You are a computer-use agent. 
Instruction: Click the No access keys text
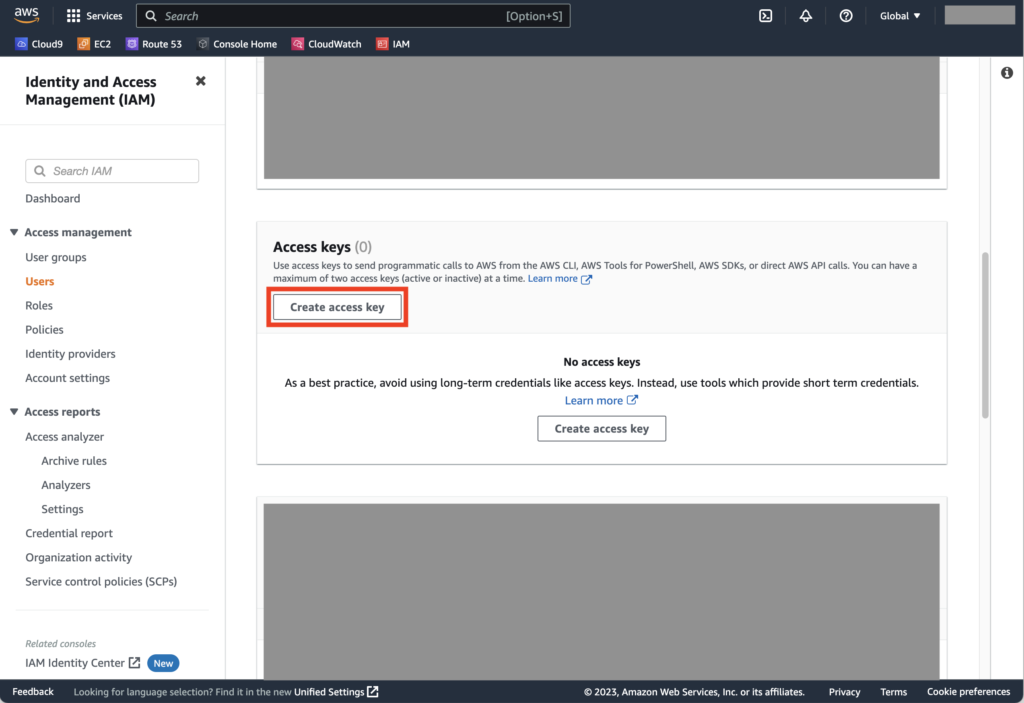pyautogui.click(x=601, y=362)
